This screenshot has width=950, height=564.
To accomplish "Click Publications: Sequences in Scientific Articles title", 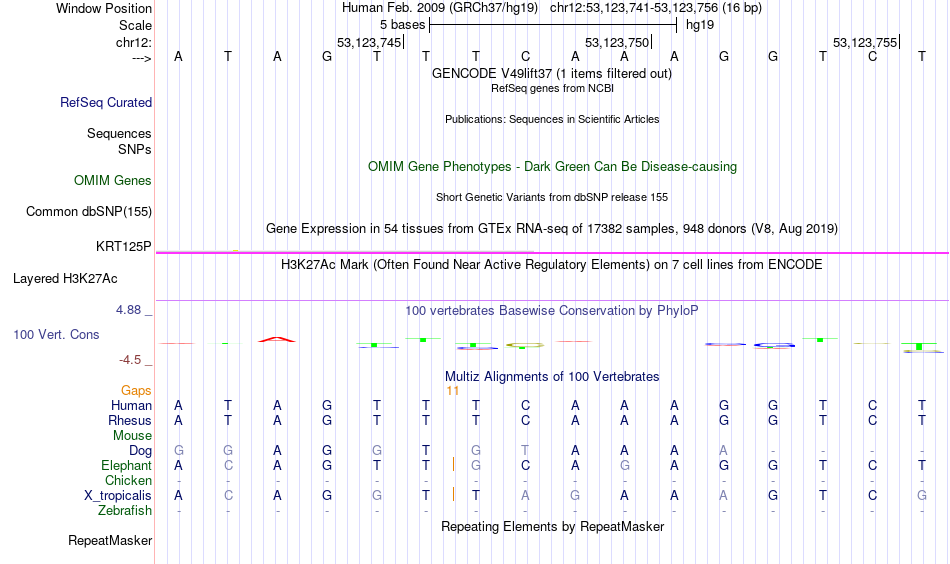I will 552,119.
